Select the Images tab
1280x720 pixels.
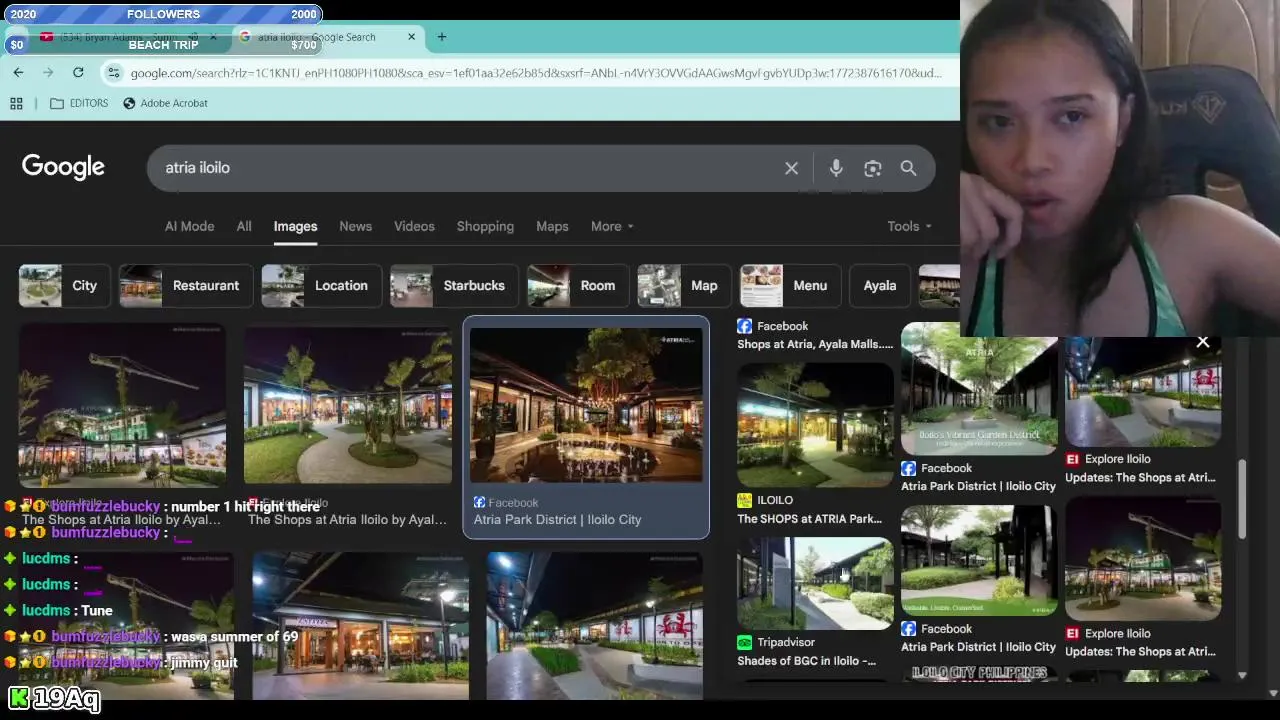click(295, 226)
